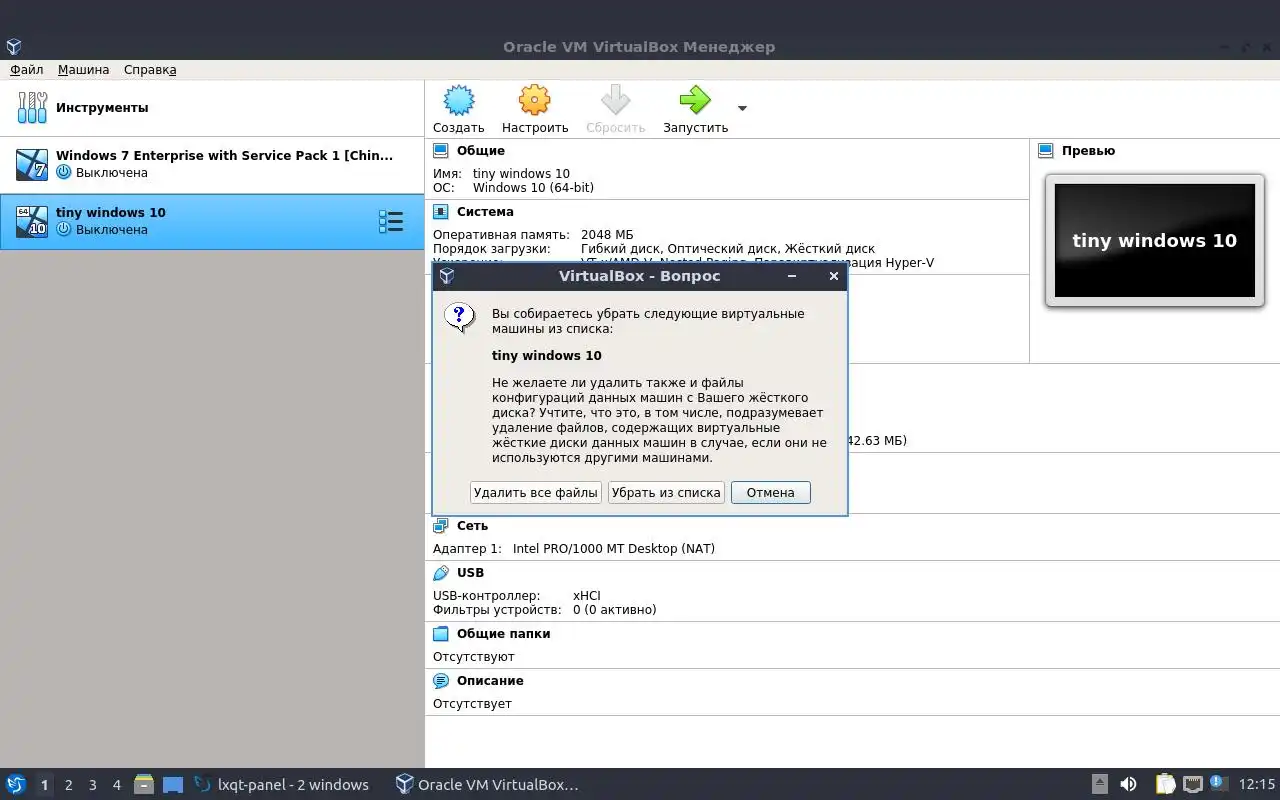Viewport: 1280px width, 800px height.
Task: Click the greyed Сбросить discard icon
Action: (615, 100)
